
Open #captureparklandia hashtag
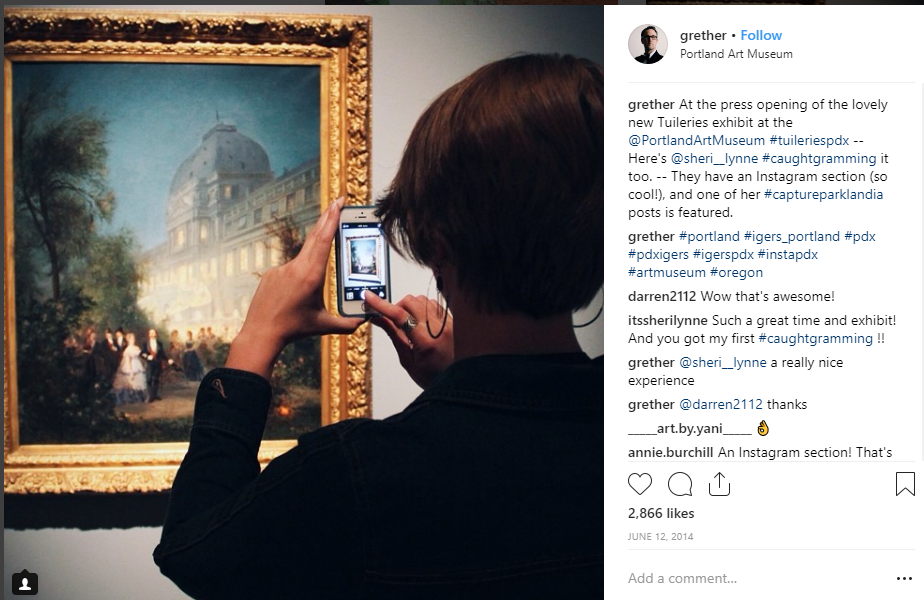pyautogui.click(x=823, y=194)
